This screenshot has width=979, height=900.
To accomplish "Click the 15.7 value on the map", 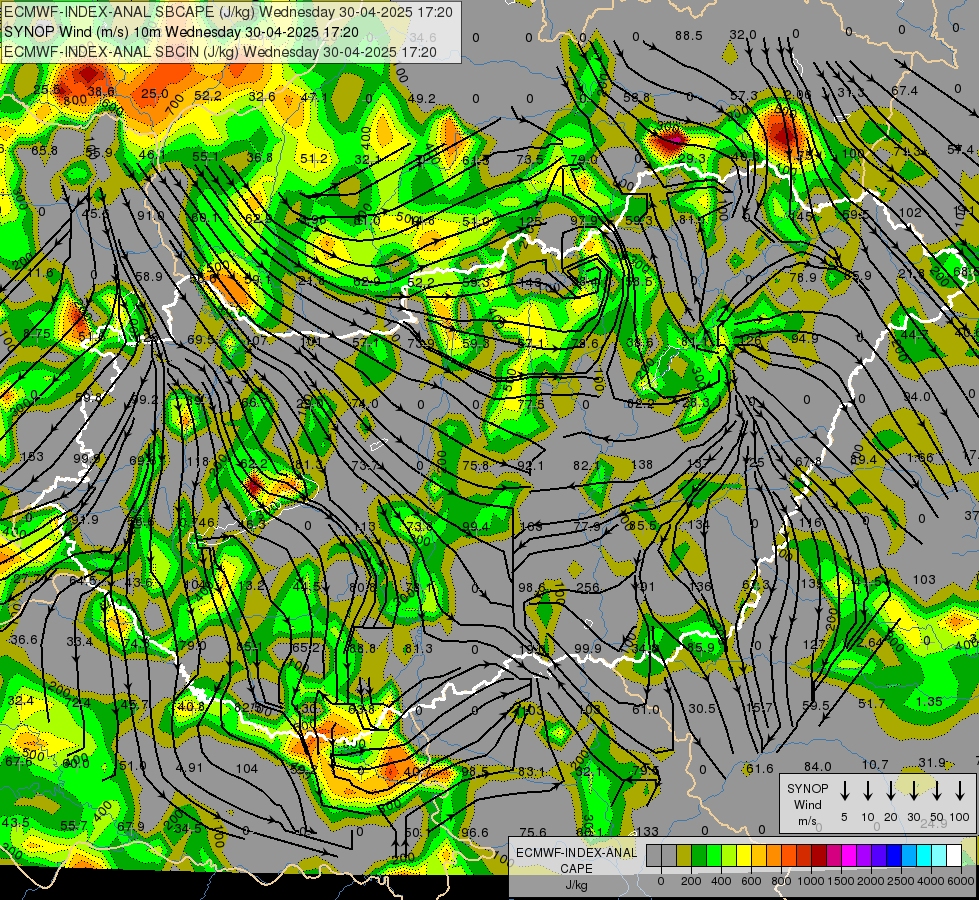I will click(x=760, y=707).
